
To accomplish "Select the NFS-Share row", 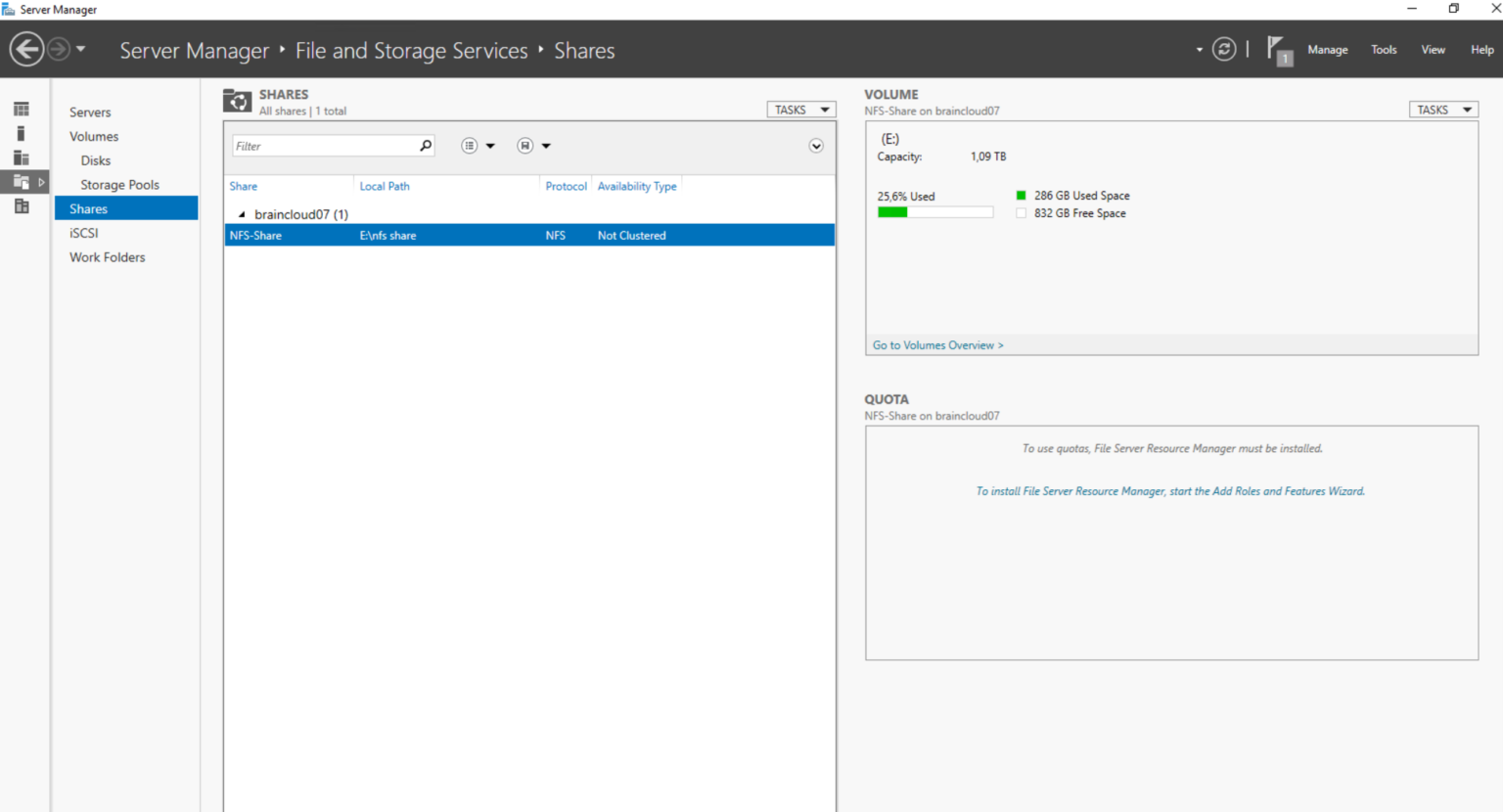I will point(528,236).
